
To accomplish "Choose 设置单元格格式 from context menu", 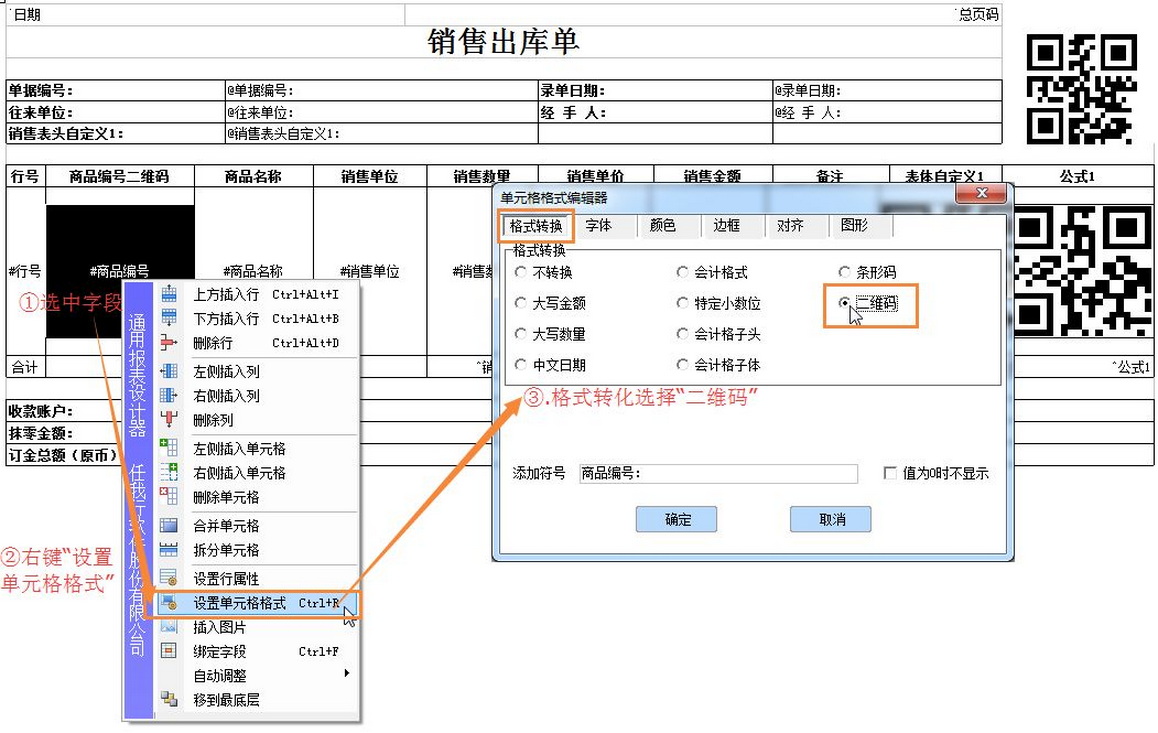I will tap(240, 604).
